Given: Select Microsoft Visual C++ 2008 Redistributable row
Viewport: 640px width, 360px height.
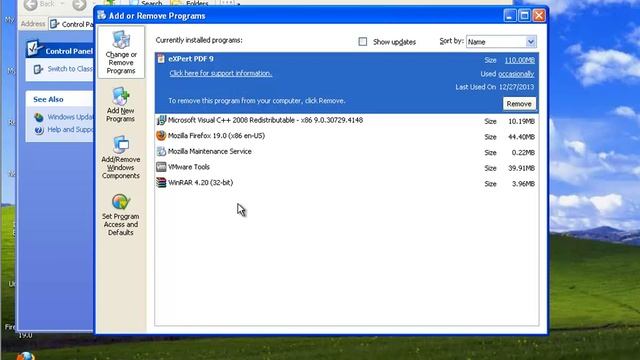Looking at the screenshot, I should [x=347, y=120].
